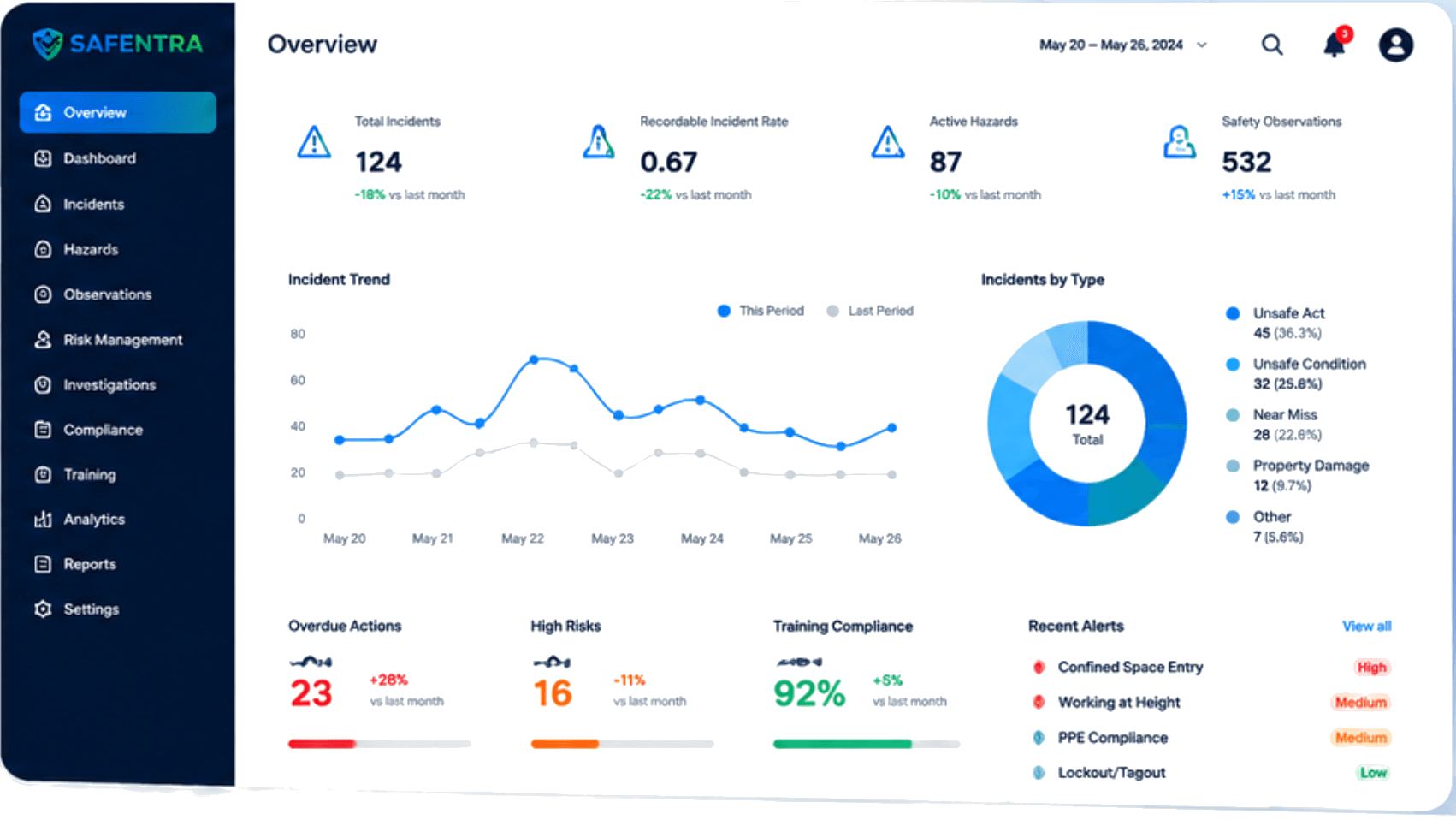1456x820 pixels.
Task: Click the "-18% vs last month" text
Action: (x=410, y=194)
